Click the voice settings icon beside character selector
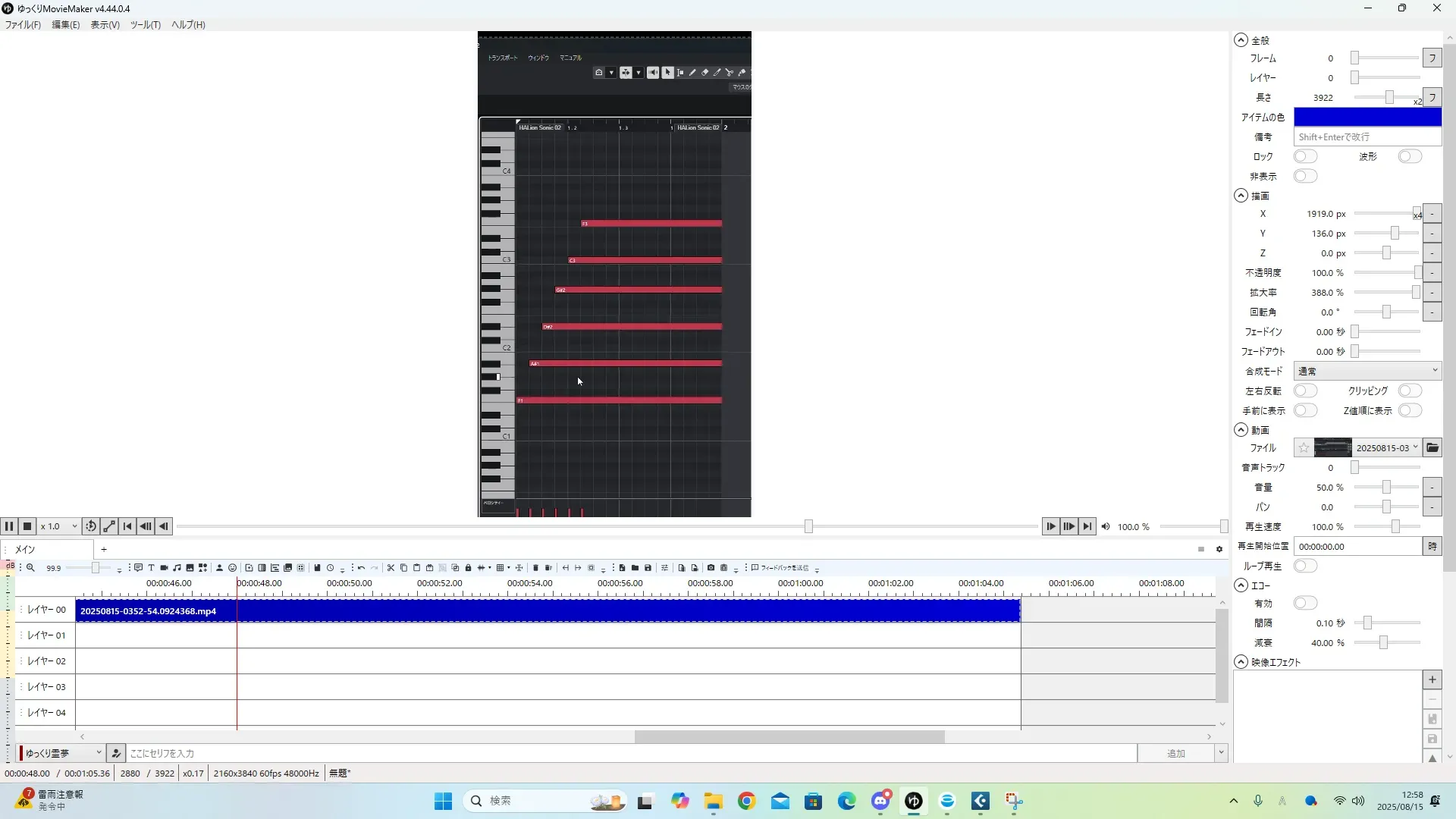The image size is (1456, 819). pyautogui.click(x=116, y=753)
